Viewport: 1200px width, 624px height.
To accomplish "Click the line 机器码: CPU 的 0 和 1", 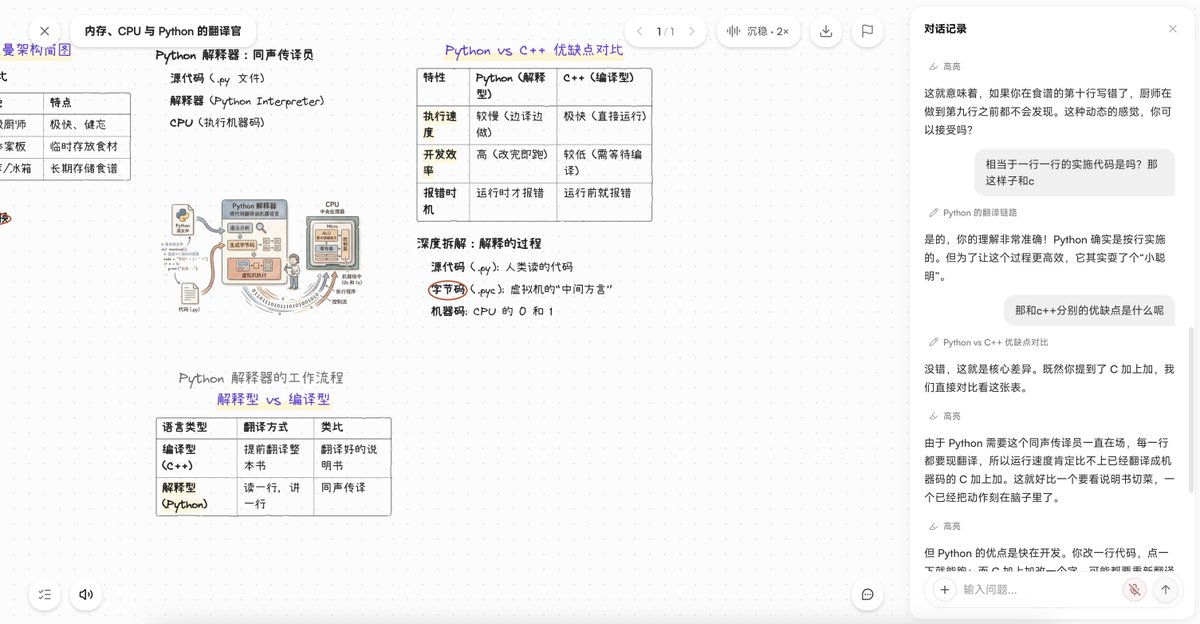I will pos(492,312).
